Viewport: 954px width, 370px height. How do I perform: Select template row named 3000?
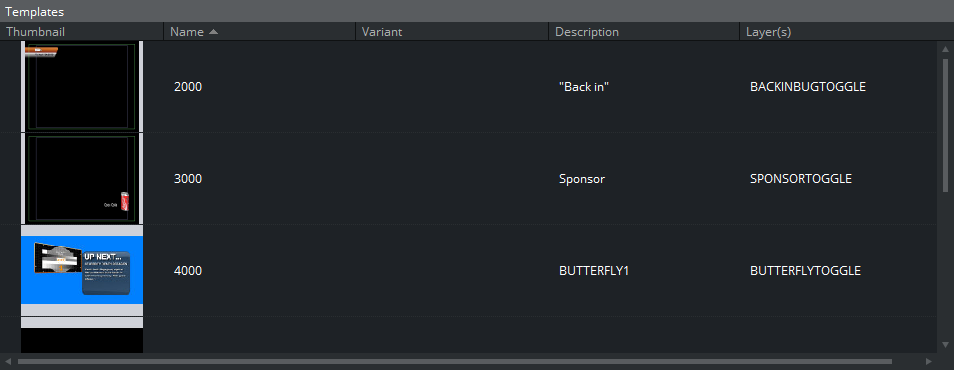[468, 179]
